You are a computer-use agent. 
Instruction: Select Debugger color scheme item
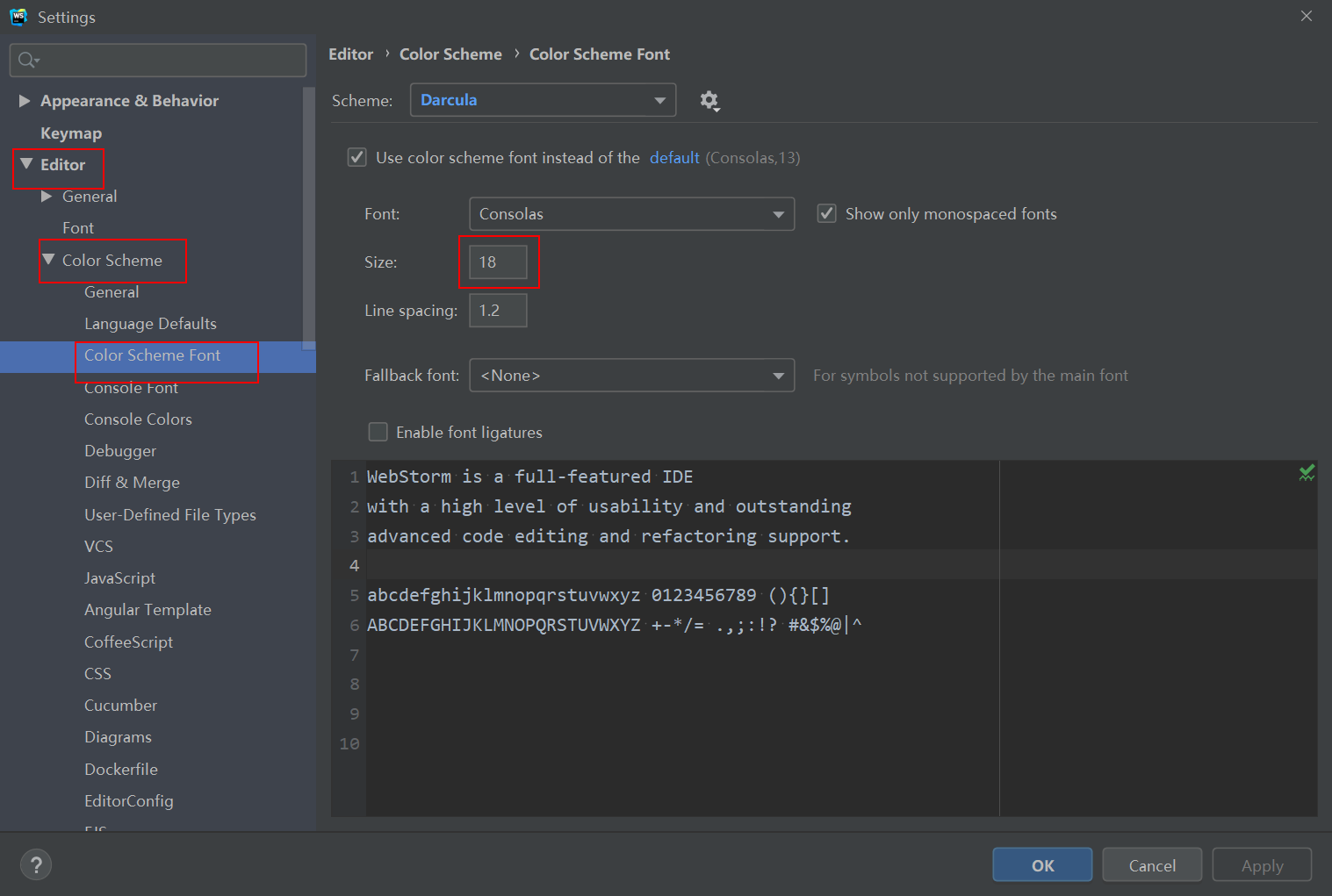[120, 451]
